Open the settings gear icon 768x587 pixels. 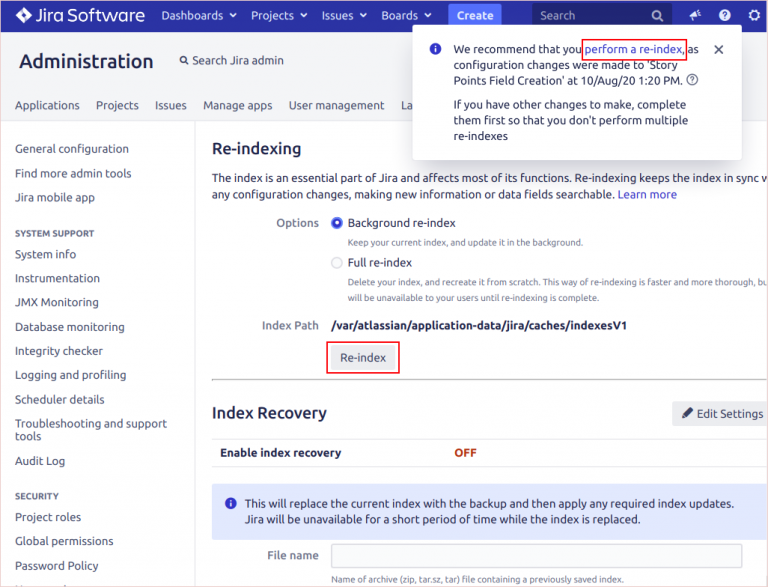[x=754, y=16]
